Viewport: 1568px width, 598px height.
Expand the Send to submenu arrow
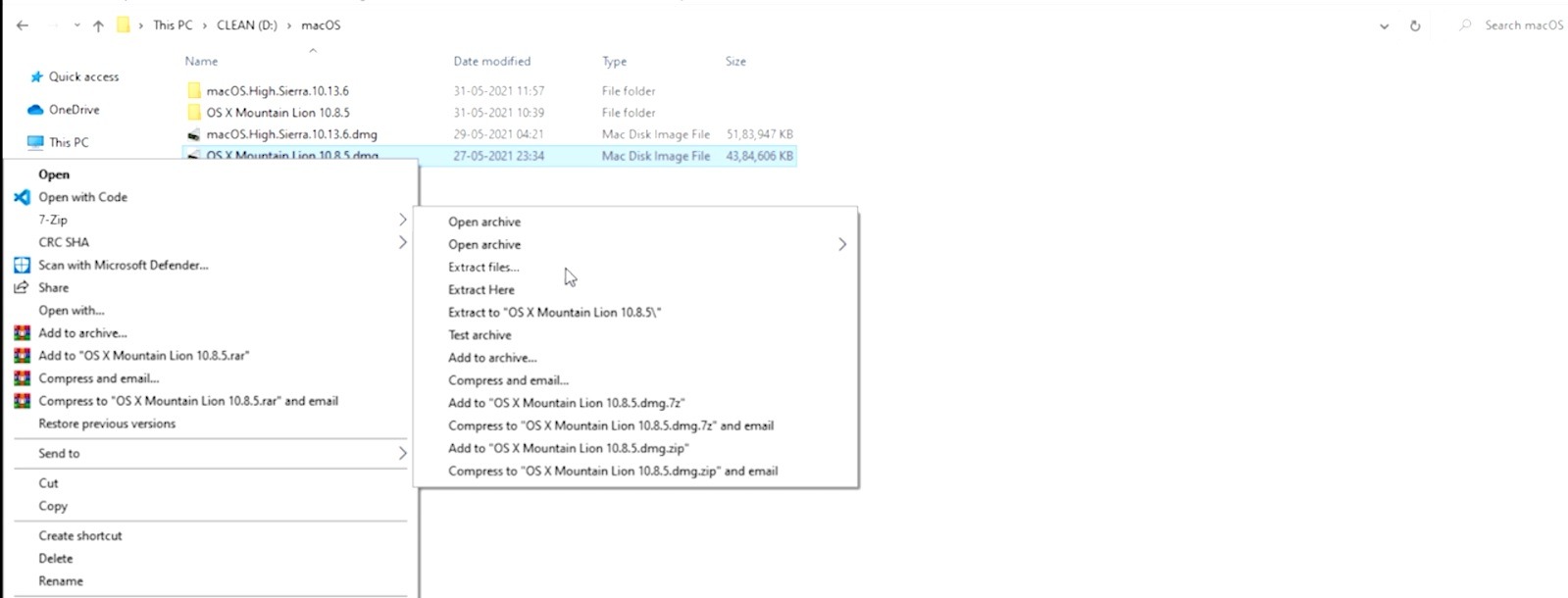[402, 453]
